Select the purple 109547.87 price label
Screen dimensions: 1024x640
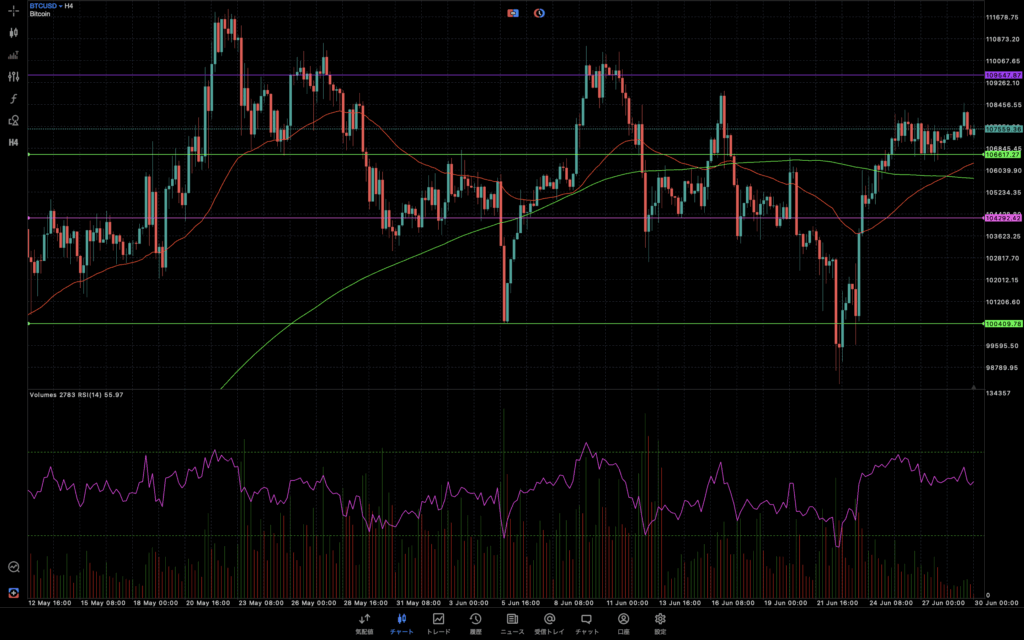pos(1003,76)
